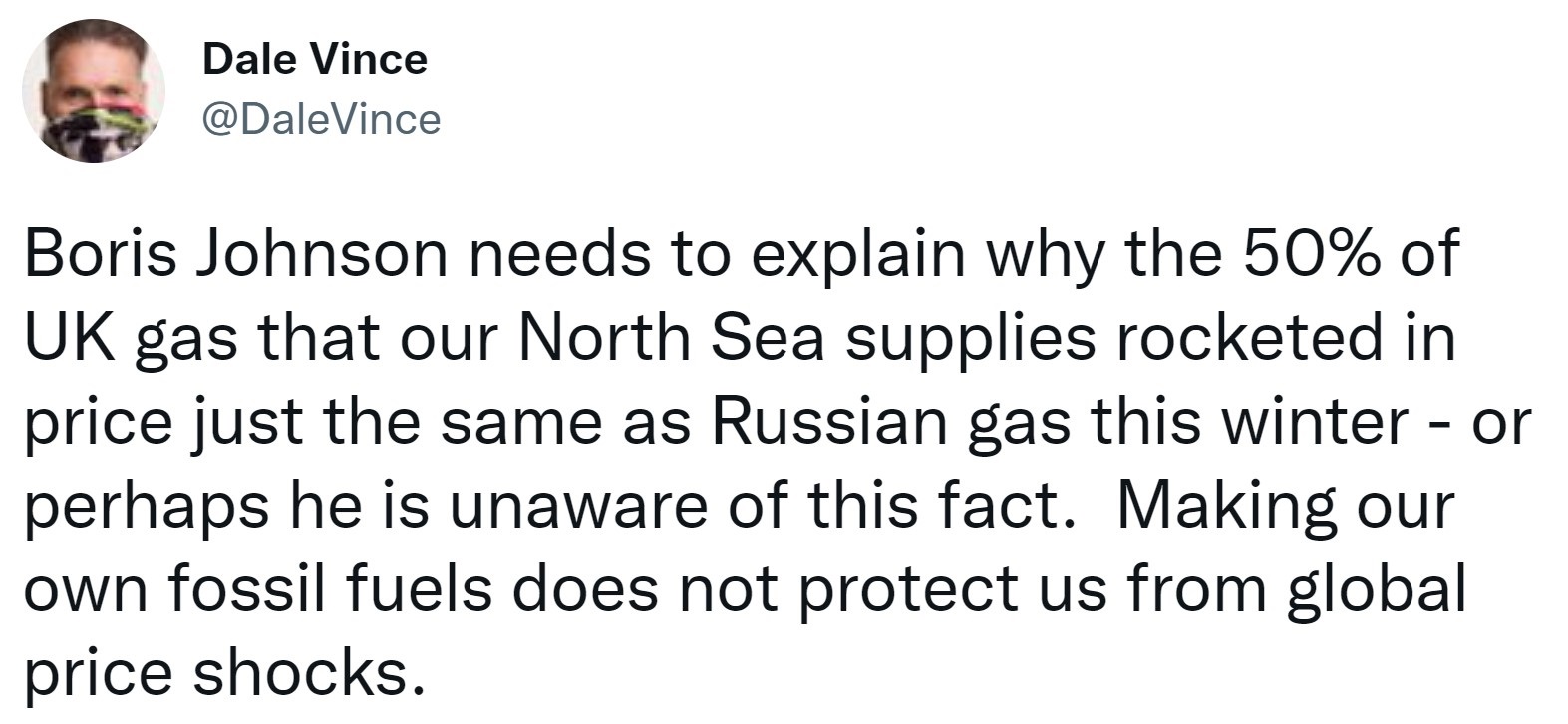Click the words 'UK gas' in tweet

(131, 340)
